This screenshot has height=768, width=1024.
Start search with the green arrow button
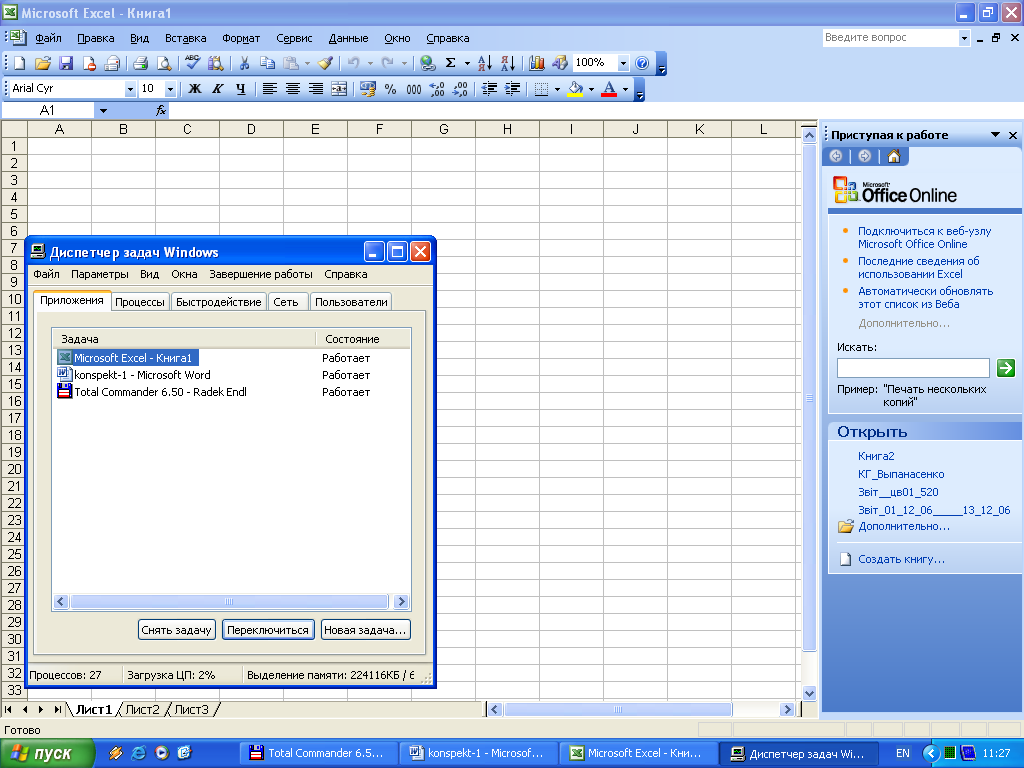click(x=1006, y=368)
